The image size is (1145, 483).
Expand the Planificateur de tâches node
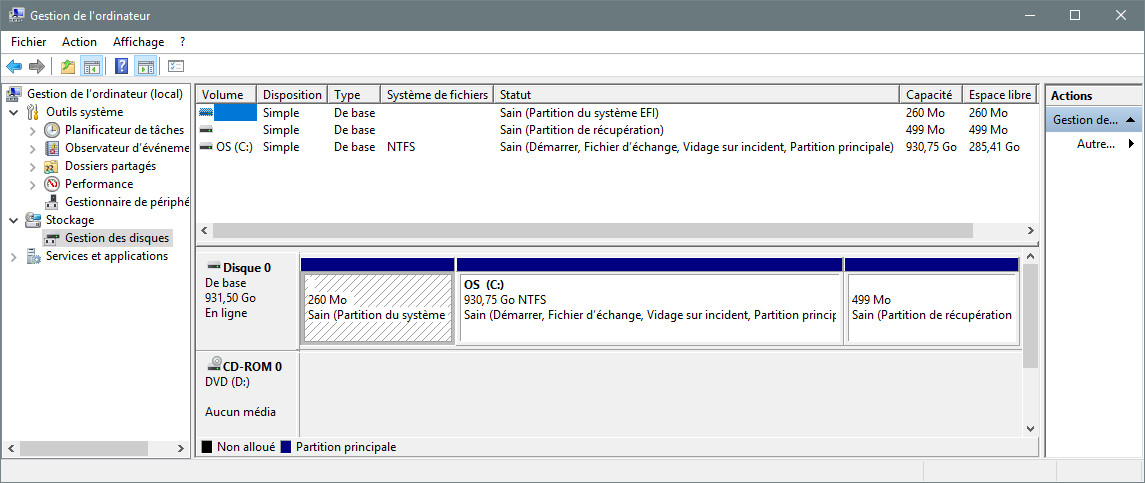(33, 131)
